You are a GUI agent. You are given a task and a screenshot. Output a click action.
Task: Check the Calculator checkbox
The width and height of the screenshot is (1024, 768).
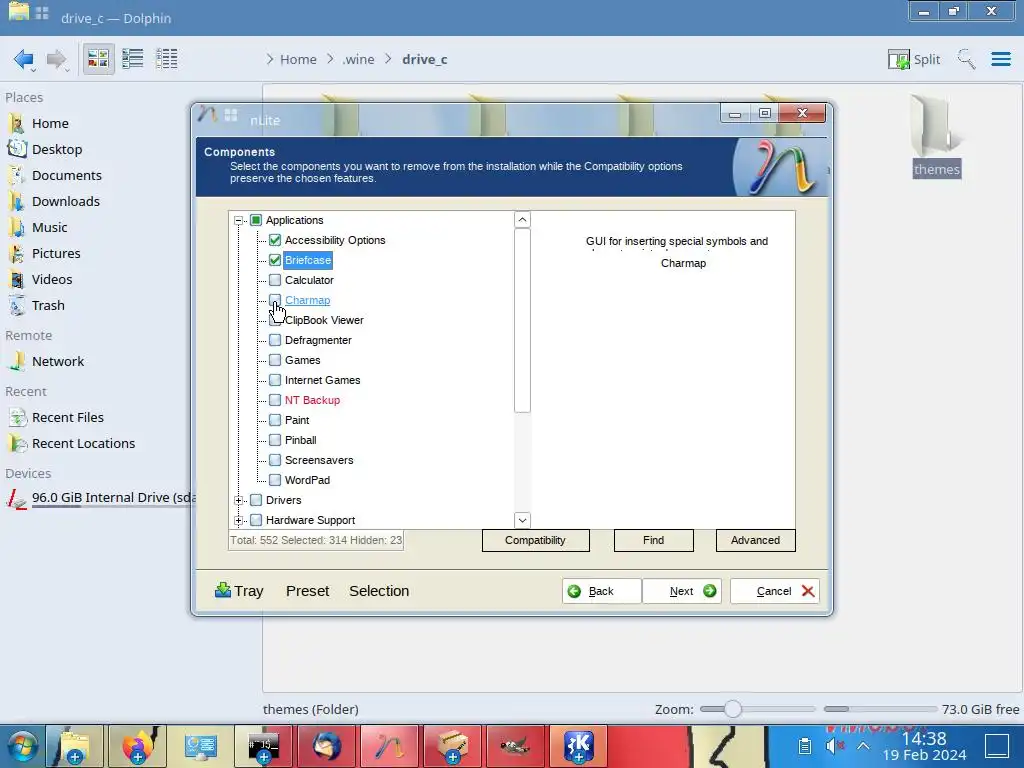[275, 280]
